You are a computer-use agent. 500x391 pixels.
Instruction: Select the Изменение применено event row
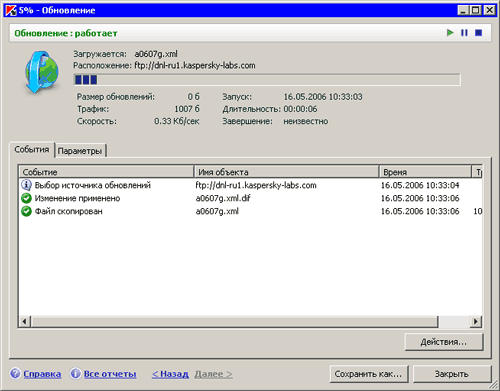250,198
